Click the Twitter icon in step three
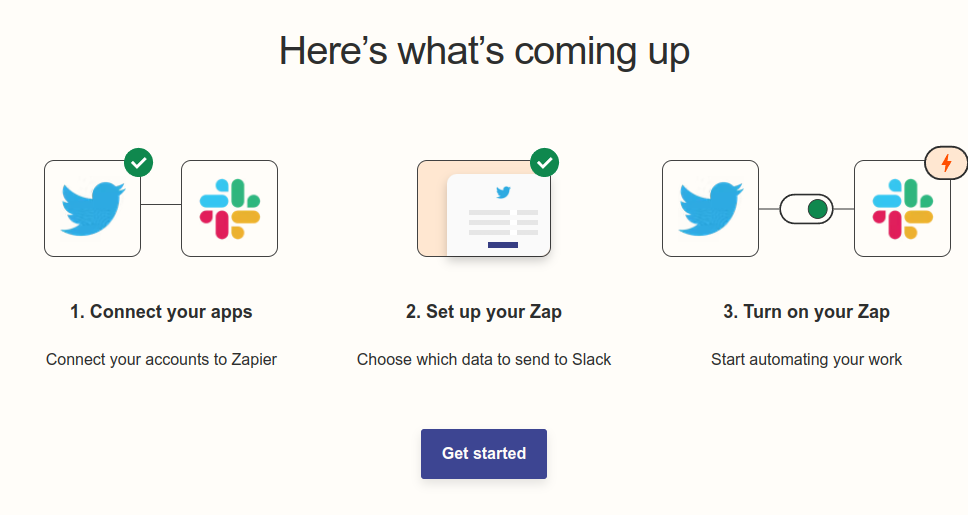968x515 pixels. point(711,208)
